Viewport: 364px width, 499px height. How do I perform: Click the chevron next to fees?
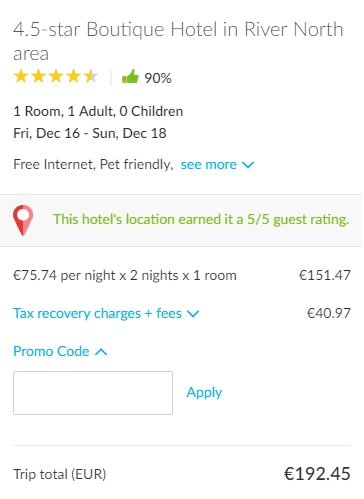[x=193, y=314]
